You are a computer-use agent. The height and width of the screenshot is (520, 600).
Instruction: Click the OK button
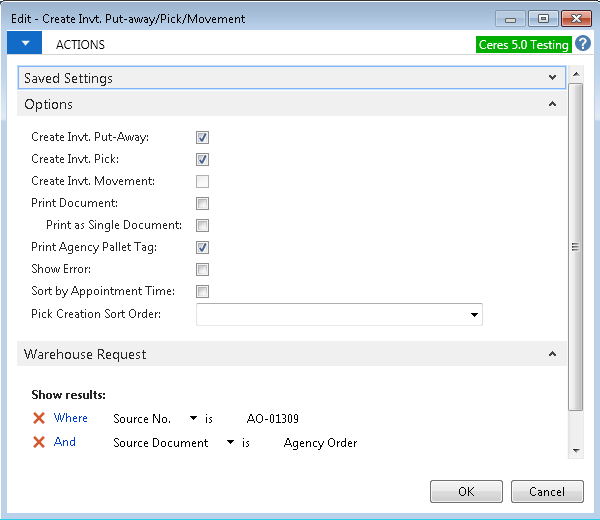click(x=466, y=491)
